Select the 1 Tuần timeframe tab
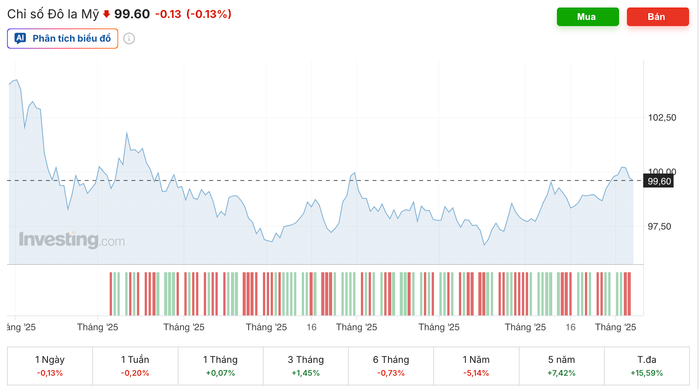Screen dimensions: 700x389 pyautogui.click(x=135, y=366)
